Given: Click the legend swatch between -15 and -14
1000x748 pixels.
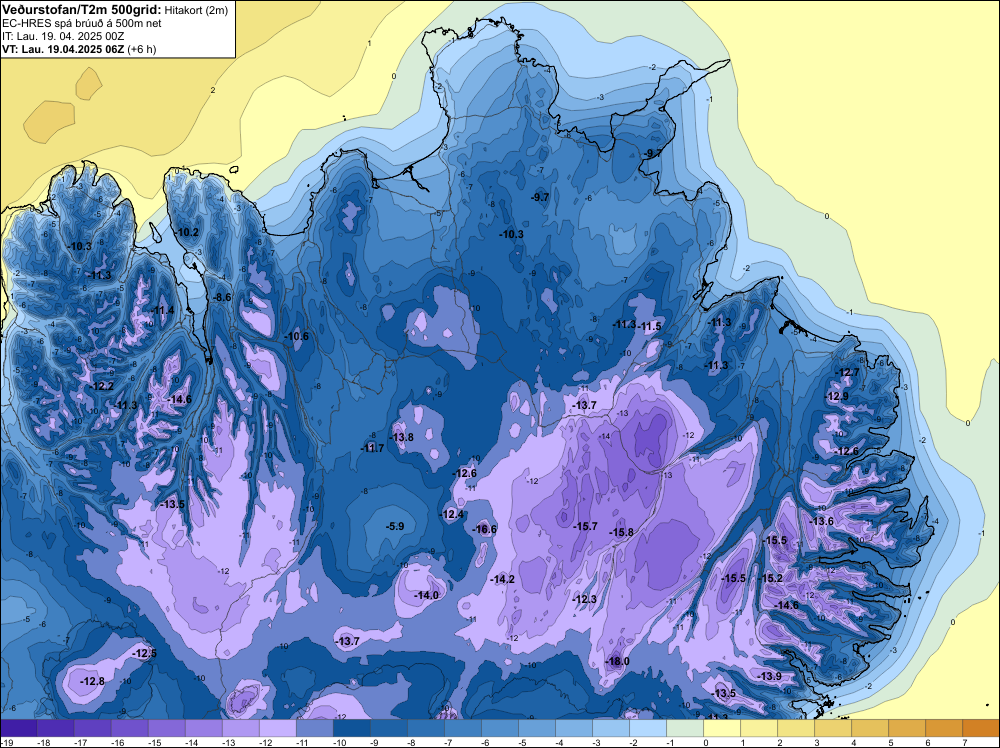Looking at the screenshot, I should point(167,728).
